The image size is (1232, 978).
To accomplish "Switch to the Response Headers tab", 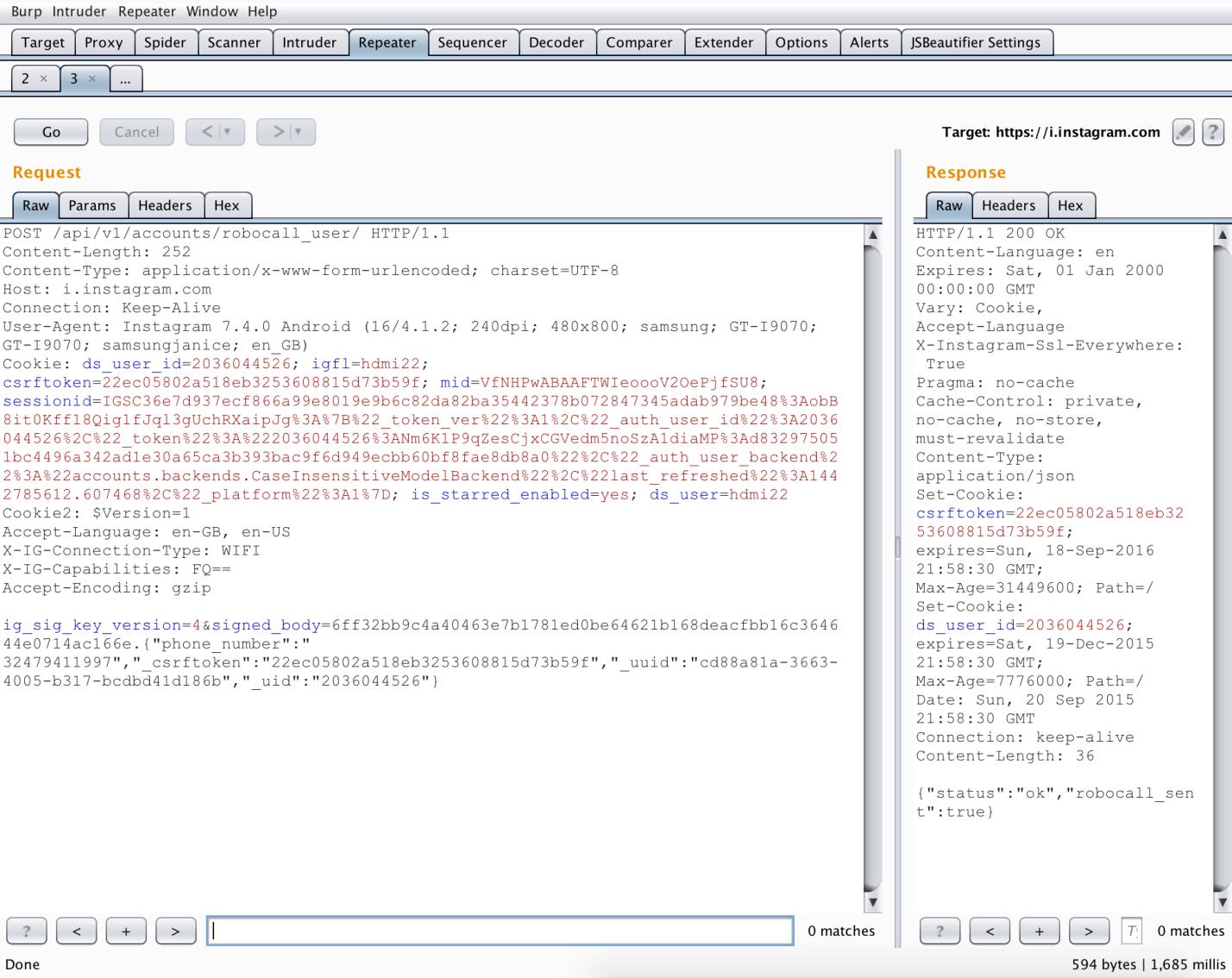I will click(1008, 205).
